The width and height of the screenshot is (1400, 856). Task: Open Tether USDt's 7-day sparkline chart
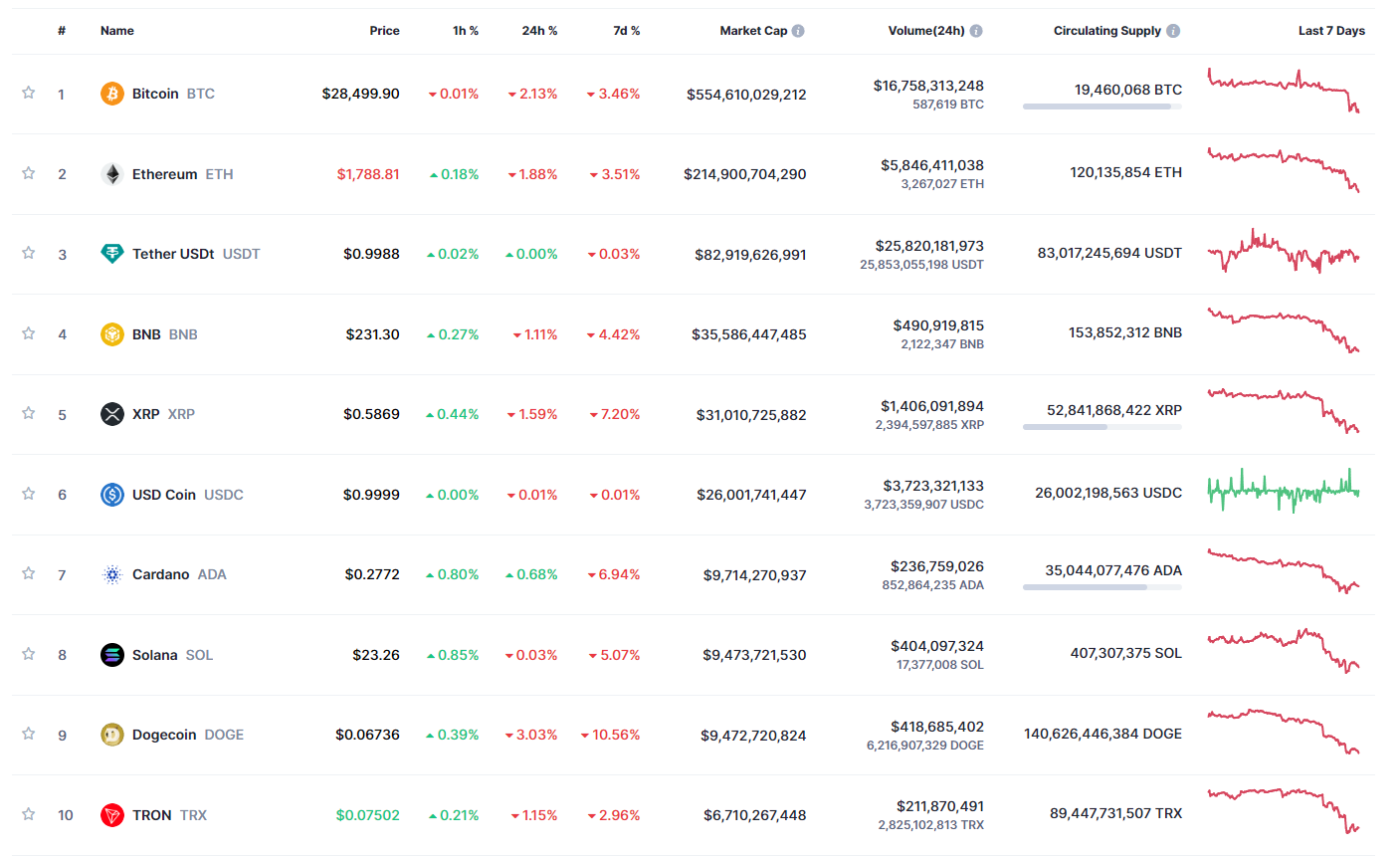coord(1284,251)
